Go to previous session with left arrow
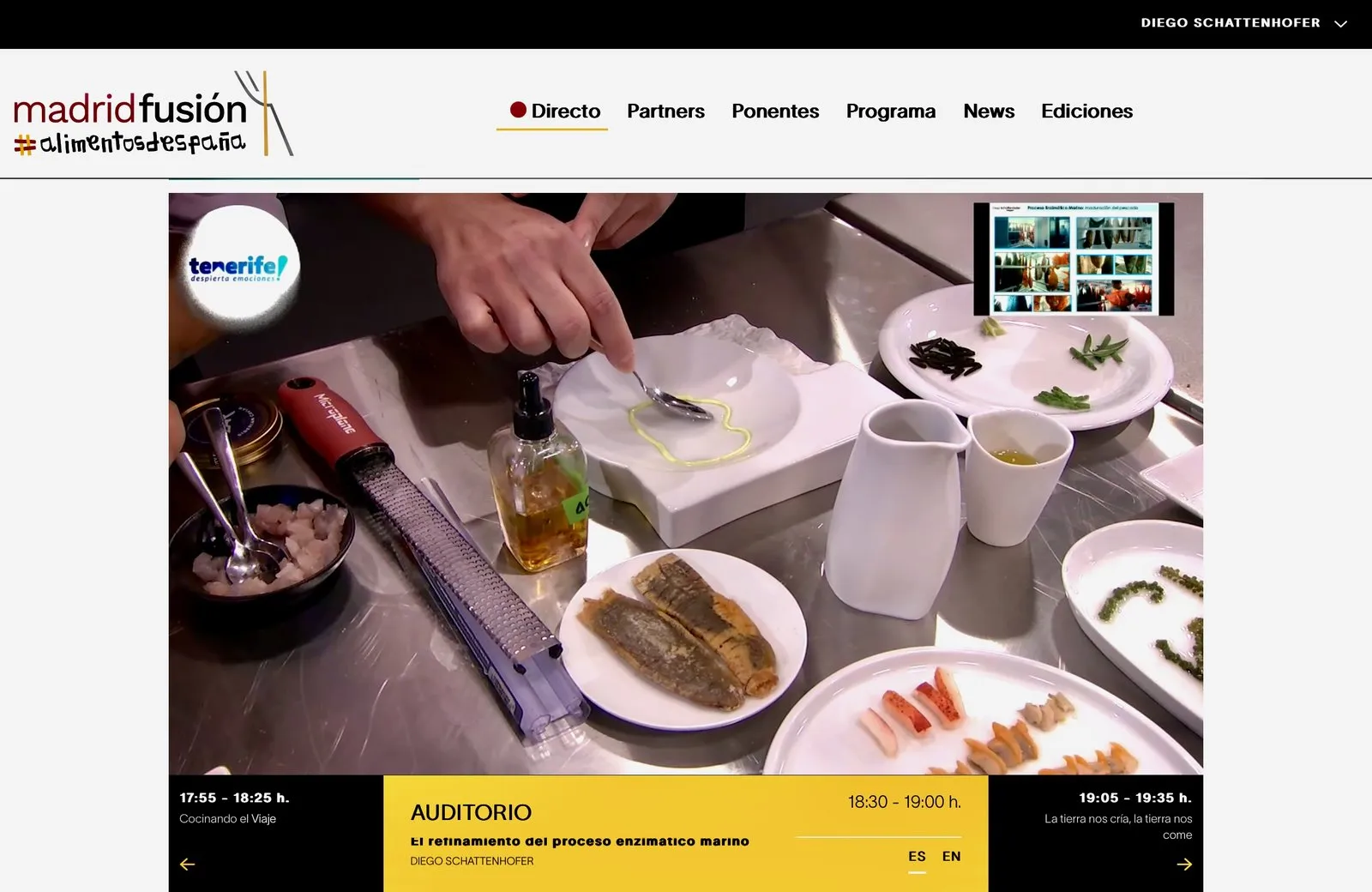Viewport: 1372px width, 892px height. (x=187, y=864)
